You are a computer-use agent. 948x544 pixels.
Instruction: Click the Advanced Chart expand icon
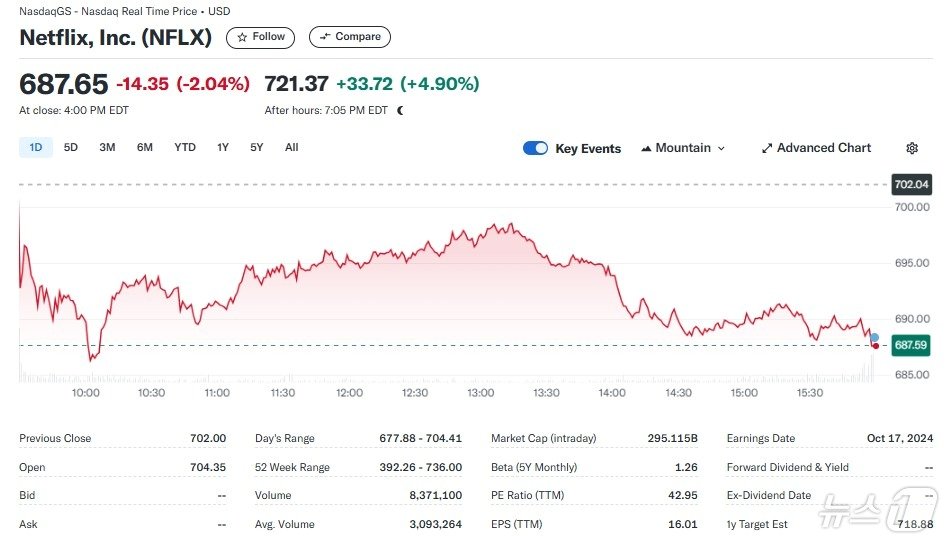tap(767, 148)
